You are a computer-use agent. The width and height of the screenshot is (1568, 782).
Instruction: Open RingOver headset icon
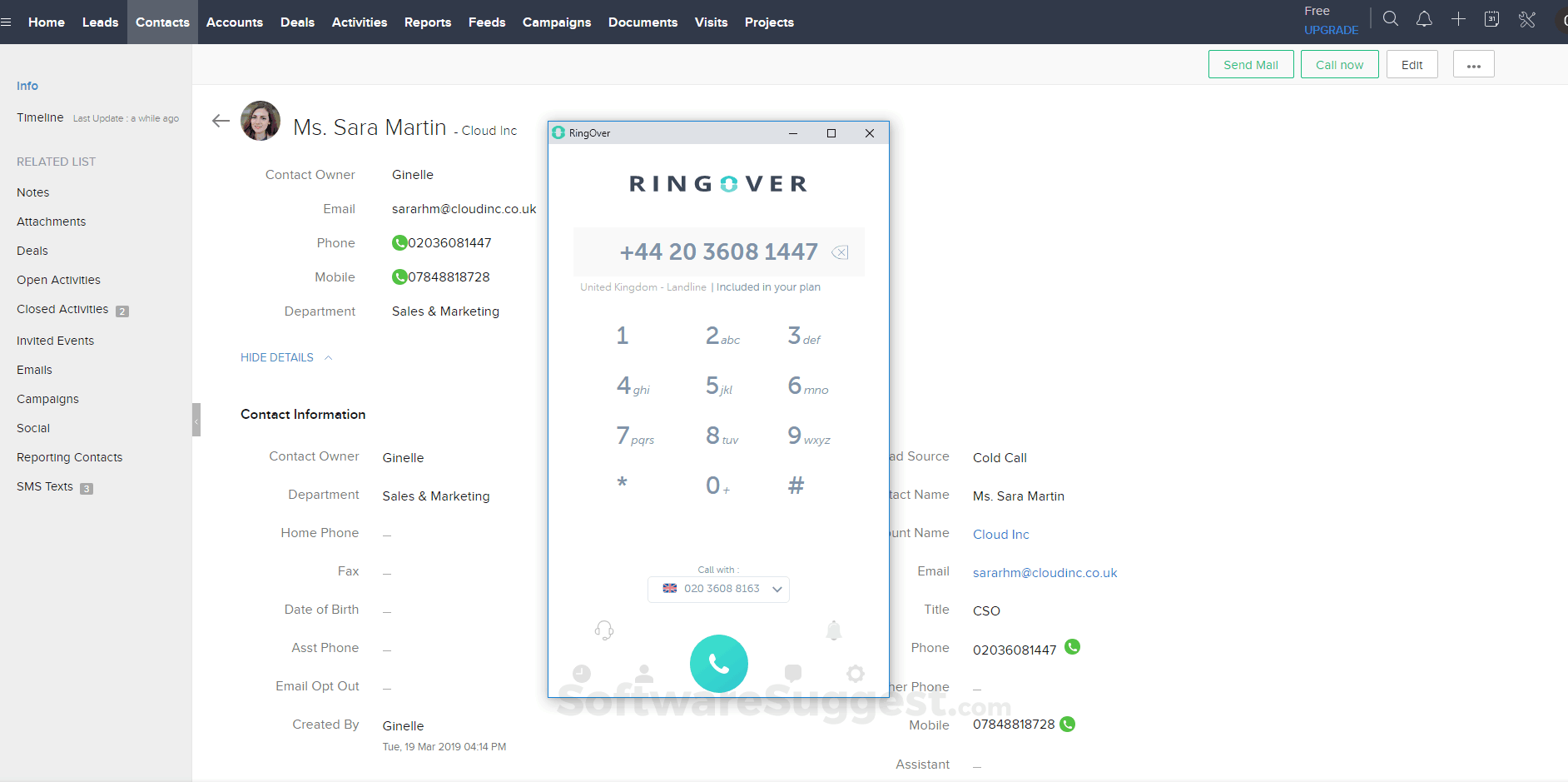click(604, 630)
